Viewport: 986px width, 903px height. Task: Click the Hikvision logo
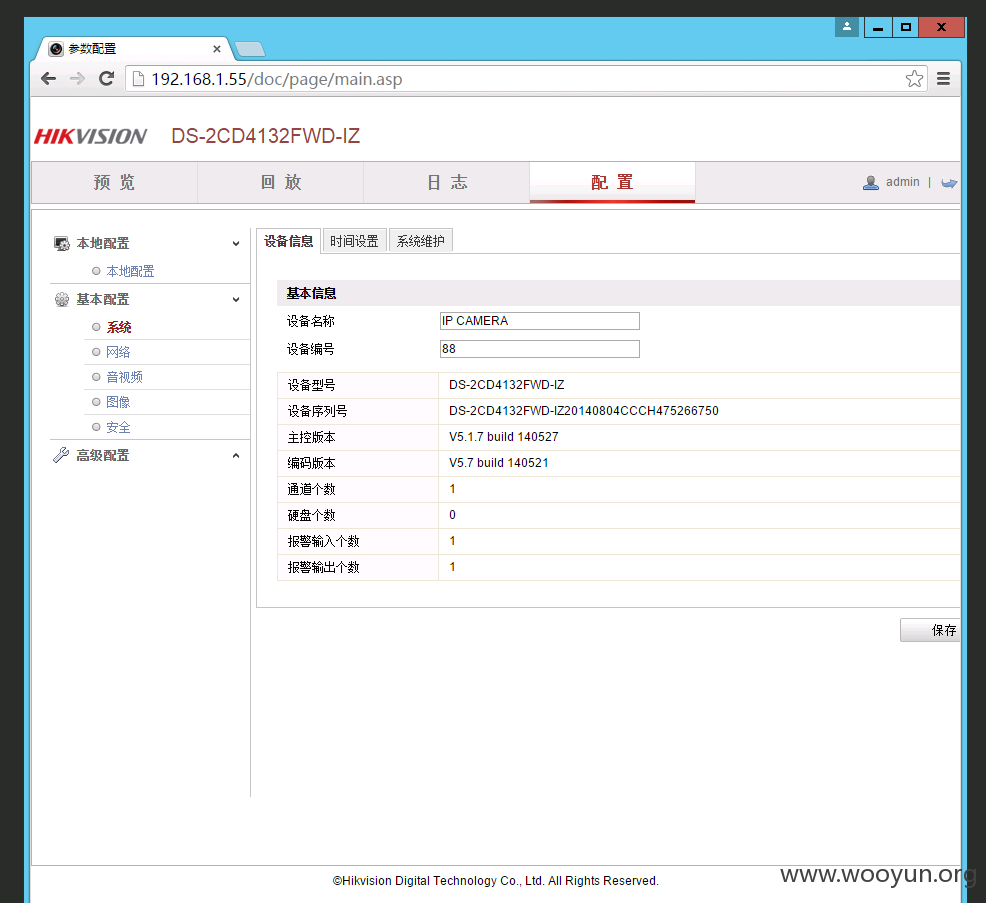pos(90,136)
